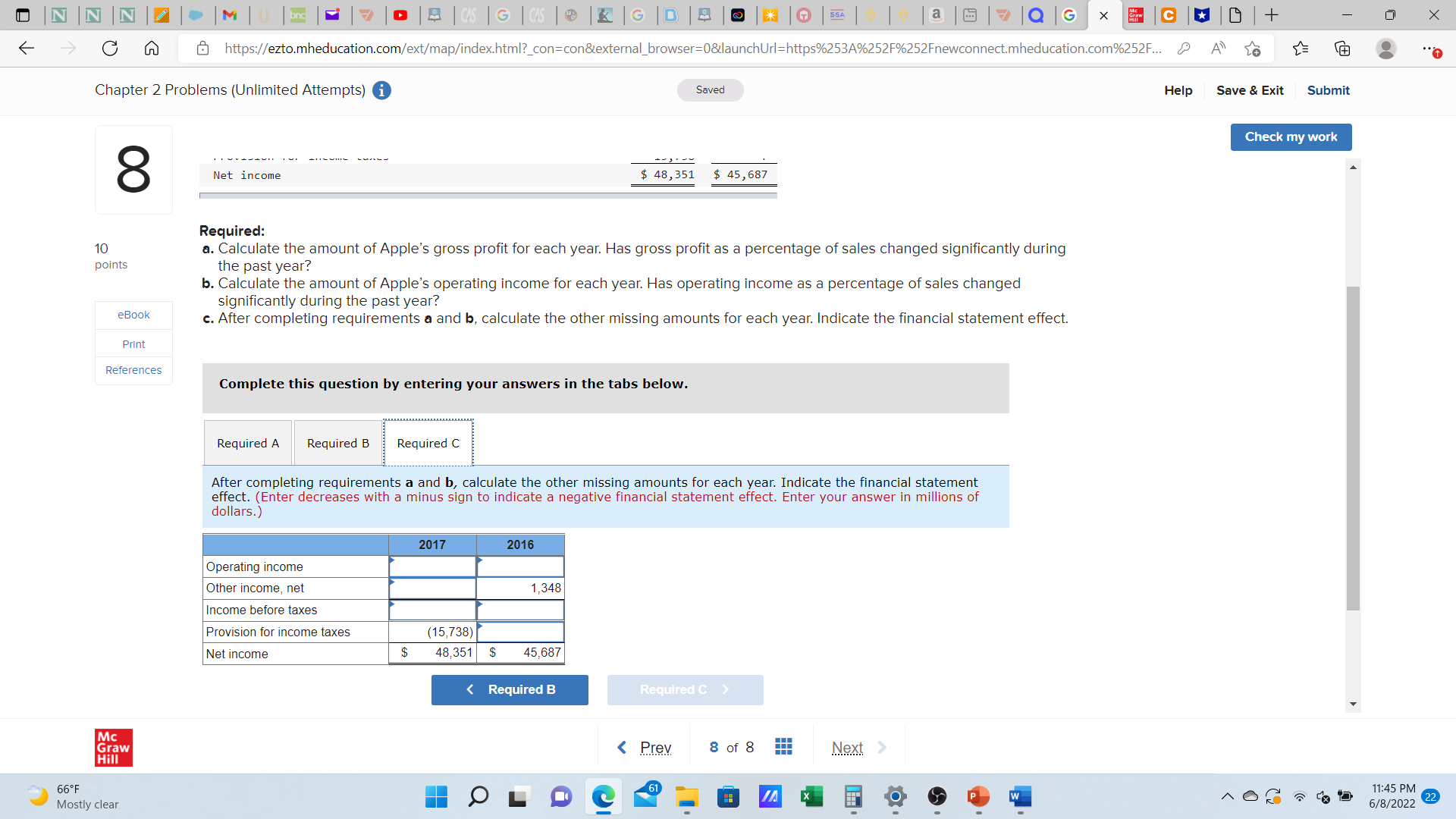Screen dimensions: 1456x819
Task: Open the question grid navigator icon
Action: (x=783, y=747)
